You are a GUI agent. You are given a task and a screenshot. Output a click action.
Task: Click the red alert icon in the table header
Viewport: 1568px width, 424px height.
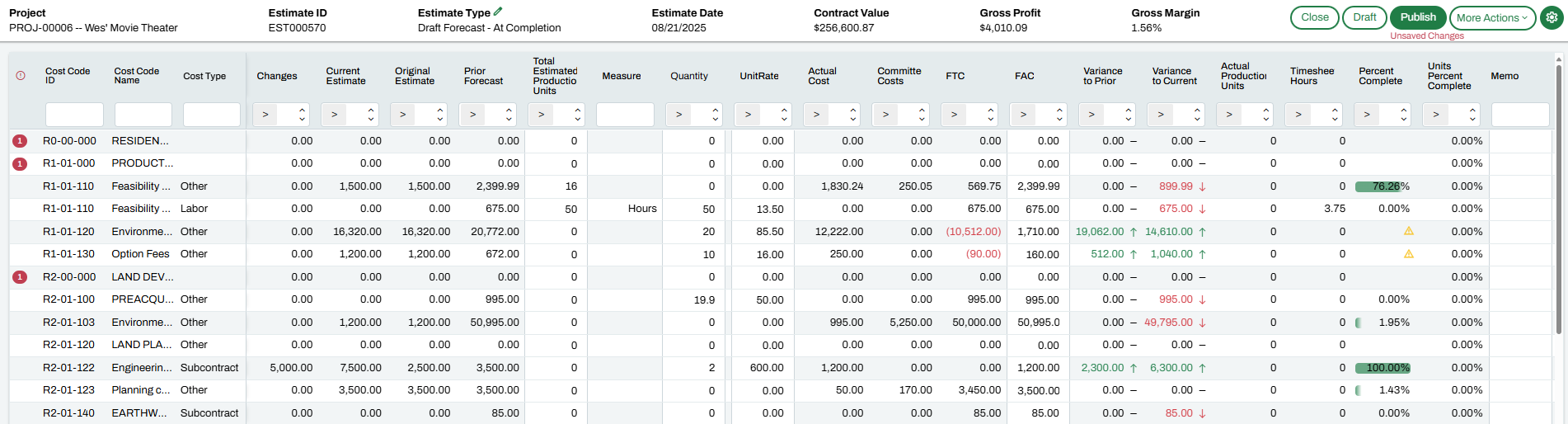tap(21, 76)
